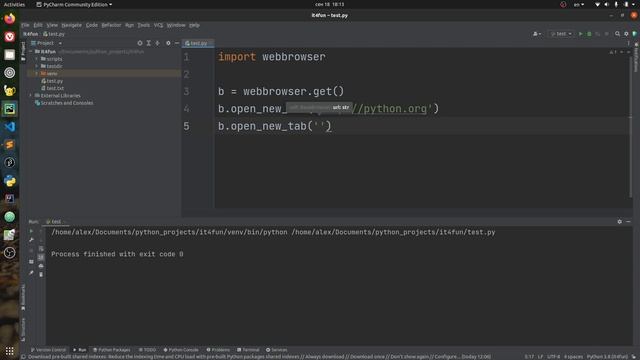The image size is (640, 360).
Task: Open Version Control tool window
Action: 48,350
